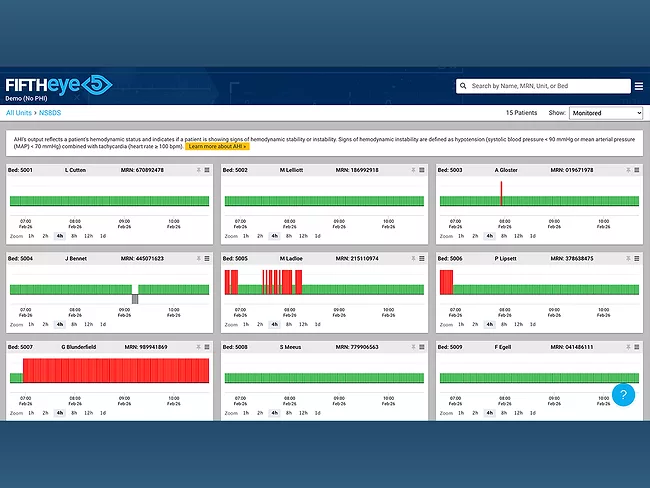Image resolution: width=650 pixels, height=488 pixels.
Task: Open the Show Monitored dropdown
Action: 606,113
